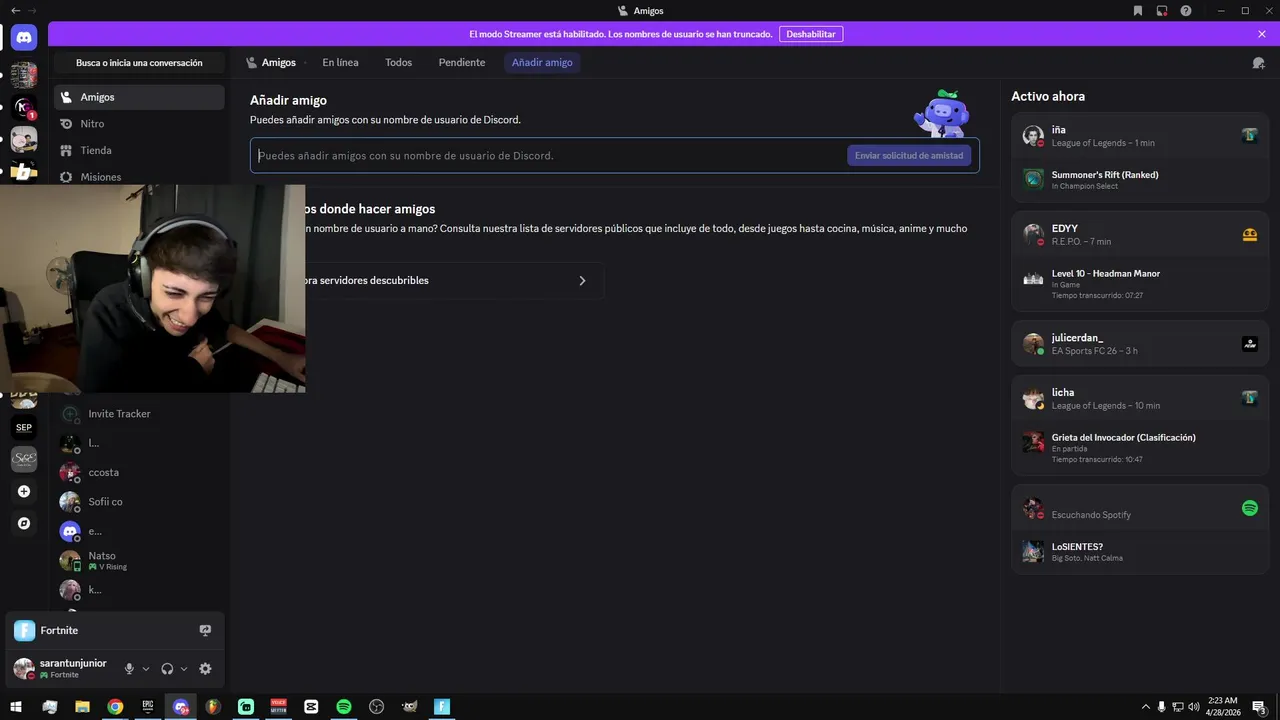This screenshot has width=1280, height=720.
Task: Open the discover servers compass icon
Action: [x=24, y=523]
